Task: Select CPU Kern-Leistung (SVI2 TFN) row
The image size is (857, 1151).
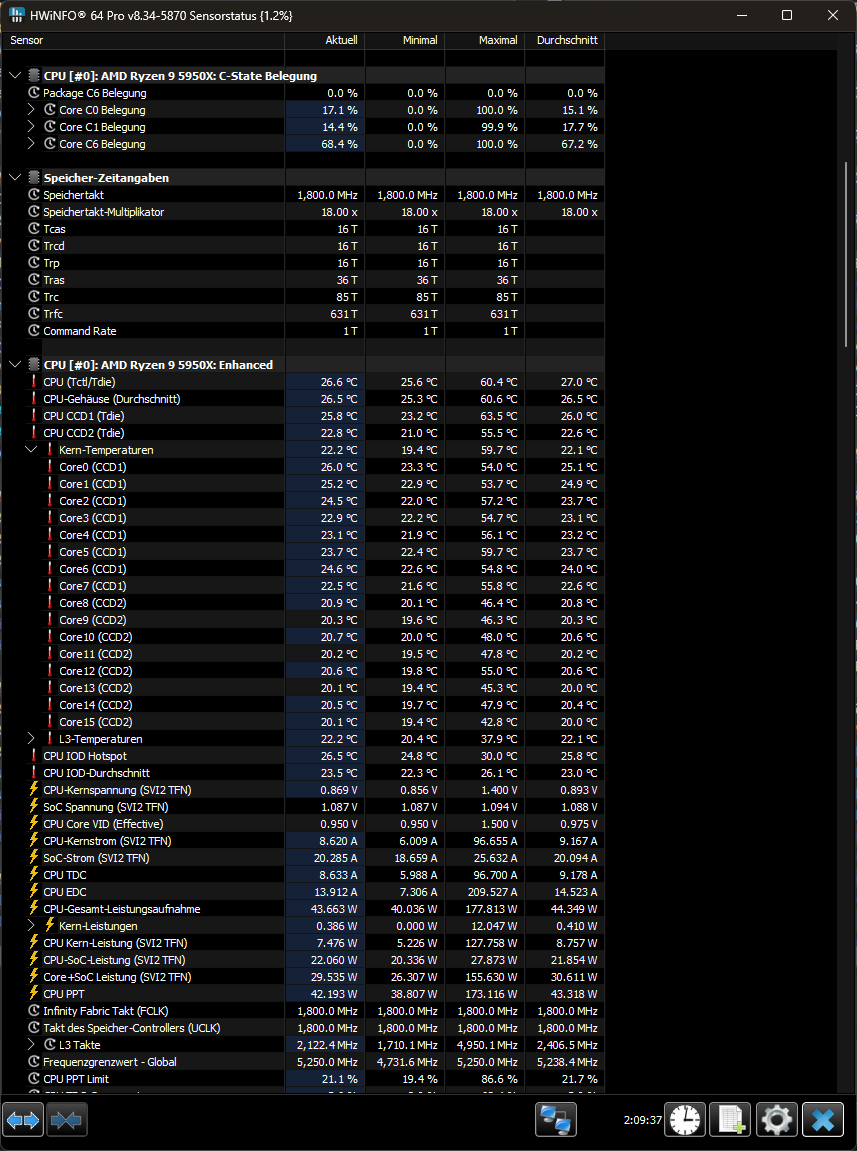Action: (x=303, y=943)
